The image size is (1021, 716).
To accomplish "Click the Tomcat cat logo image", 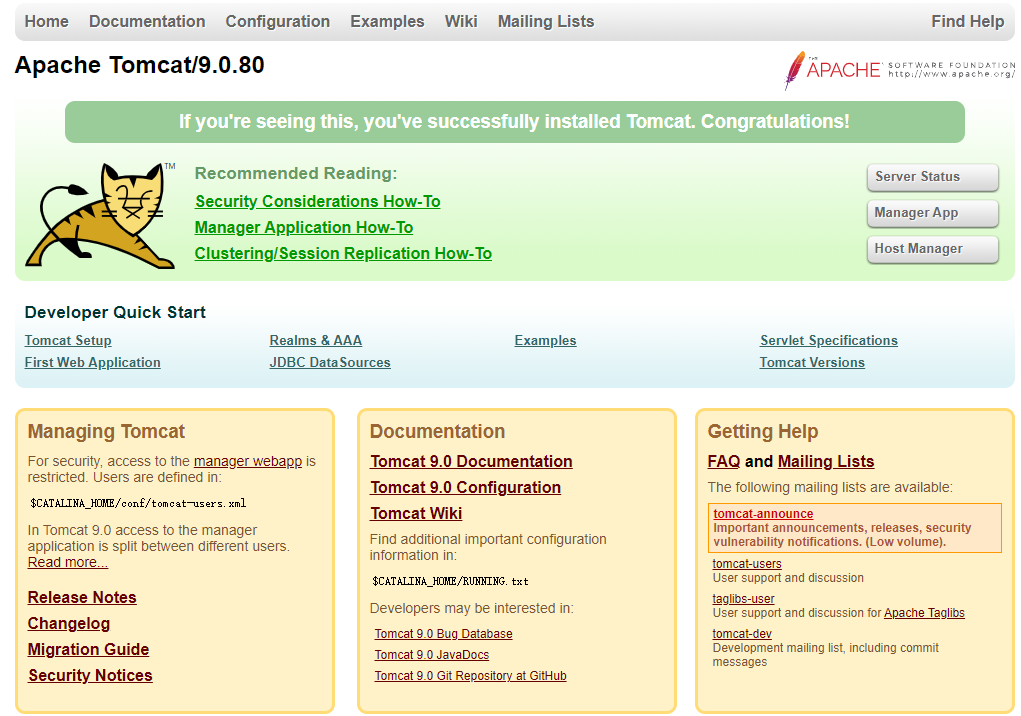I will pos(100,215).
